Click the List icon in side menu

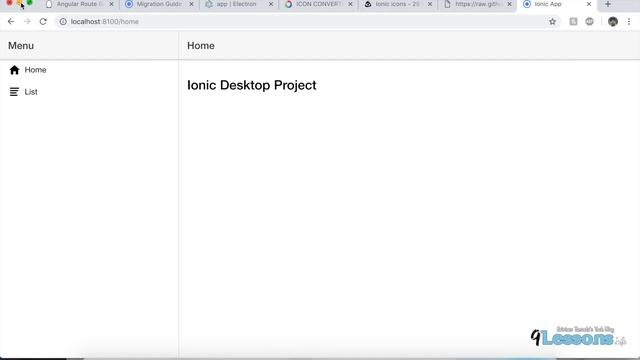[14, 92]
